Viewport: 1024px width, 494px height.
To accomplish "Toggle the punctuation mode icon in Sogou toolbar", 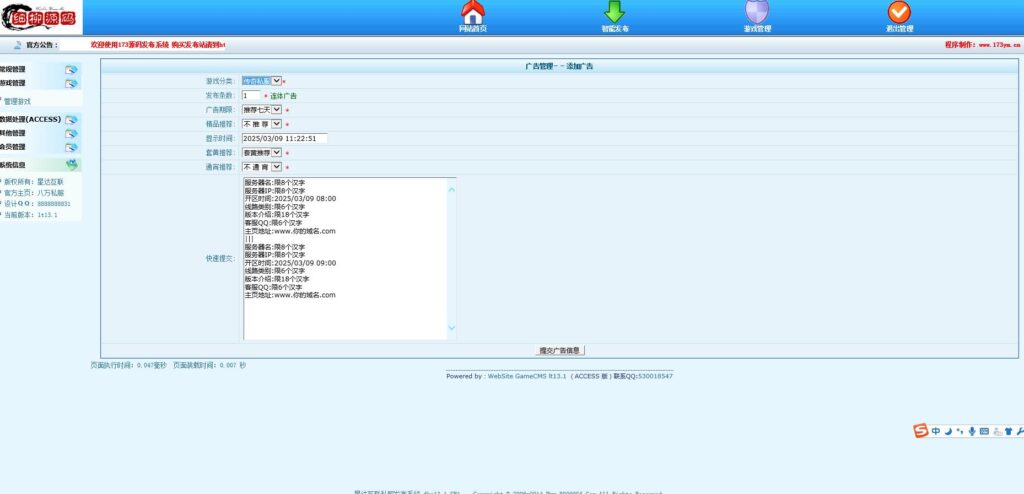I will click(x=960, y=431).
